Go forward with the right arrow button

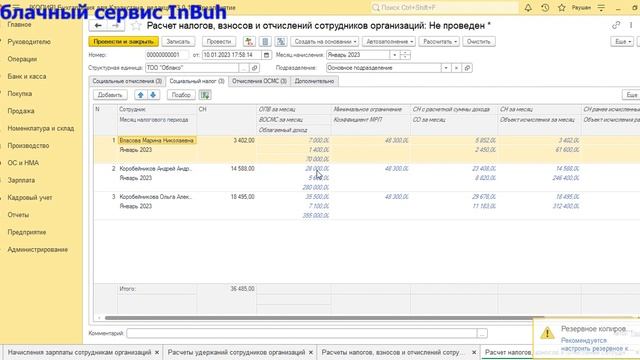(x=115, y=26)
